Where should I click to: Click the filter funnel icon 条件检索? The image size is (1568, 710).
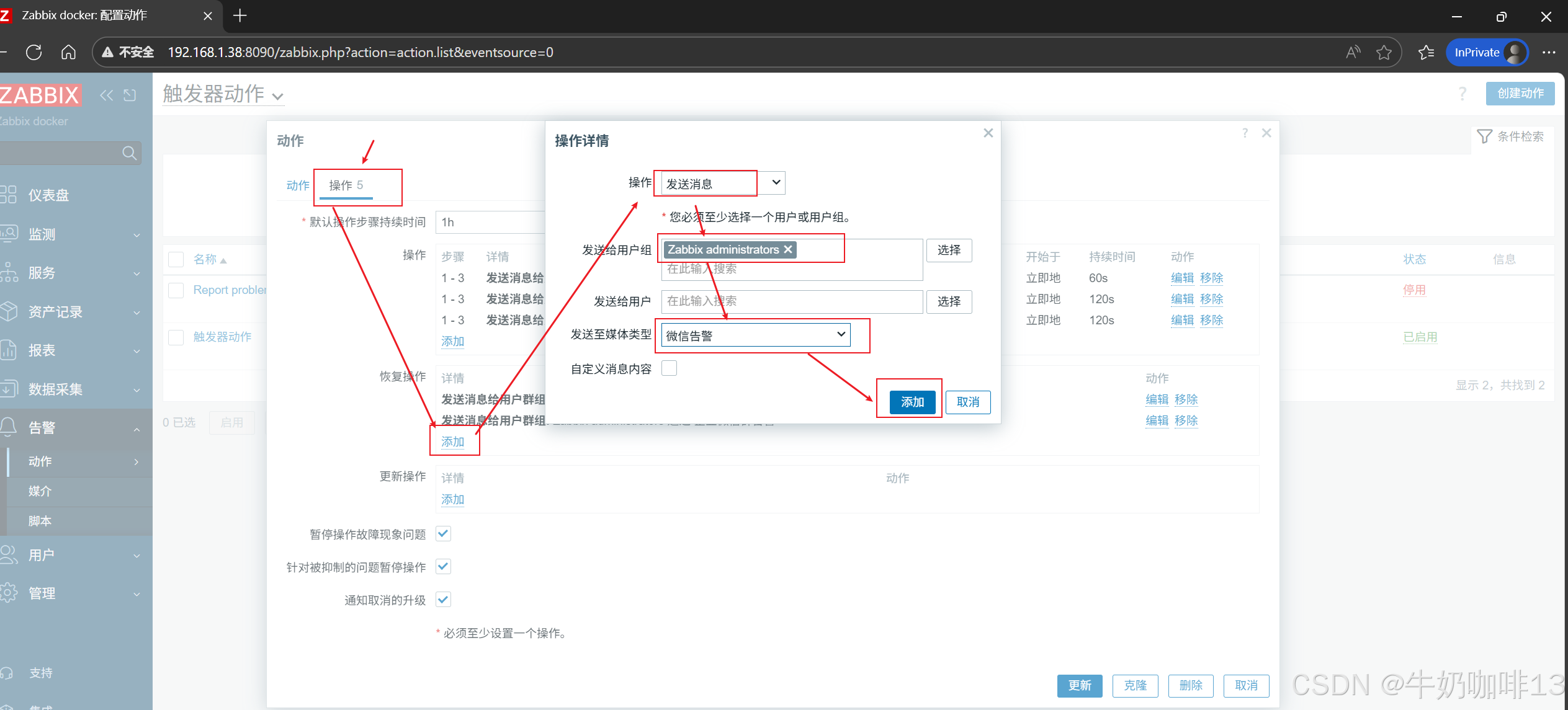[1485, 136]
